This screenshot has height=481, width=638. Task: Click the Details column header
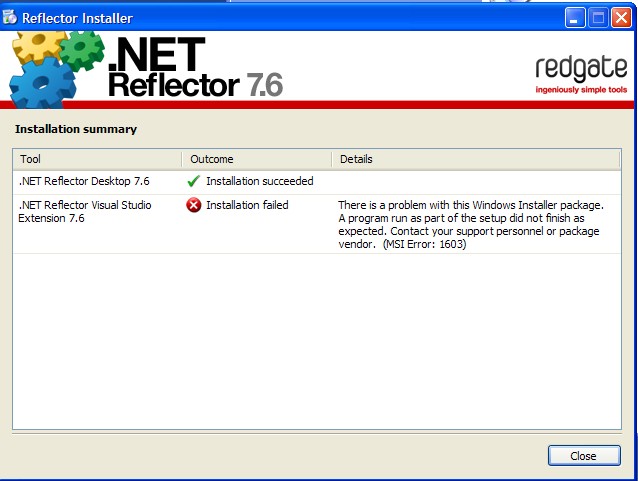[476, 159]
